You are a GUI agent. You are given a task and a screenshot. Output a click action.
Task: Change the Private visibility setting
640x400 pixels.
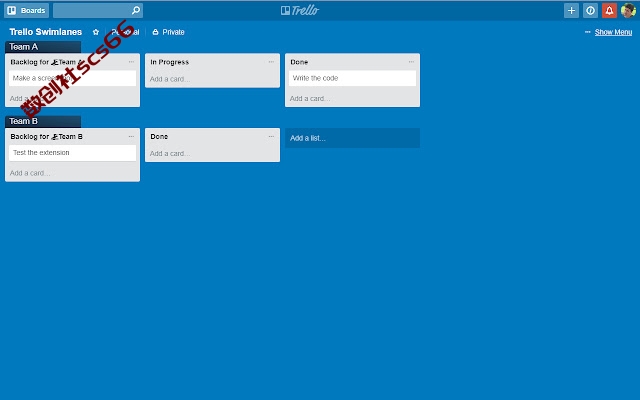tap(168, 32)
